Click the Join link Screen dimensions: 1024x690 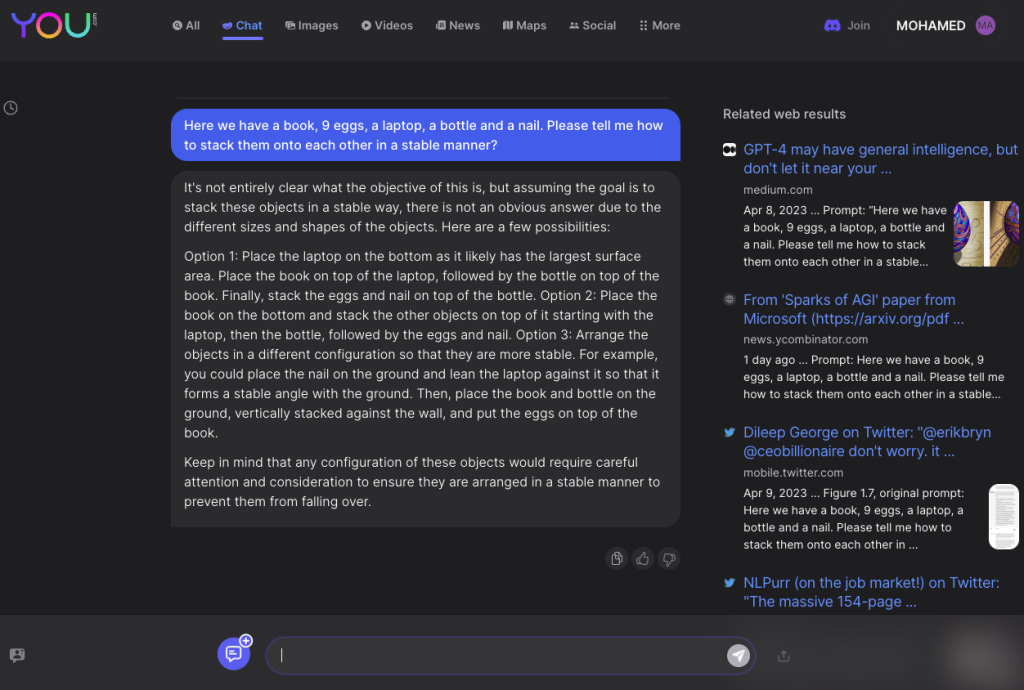tap(858, 25)
